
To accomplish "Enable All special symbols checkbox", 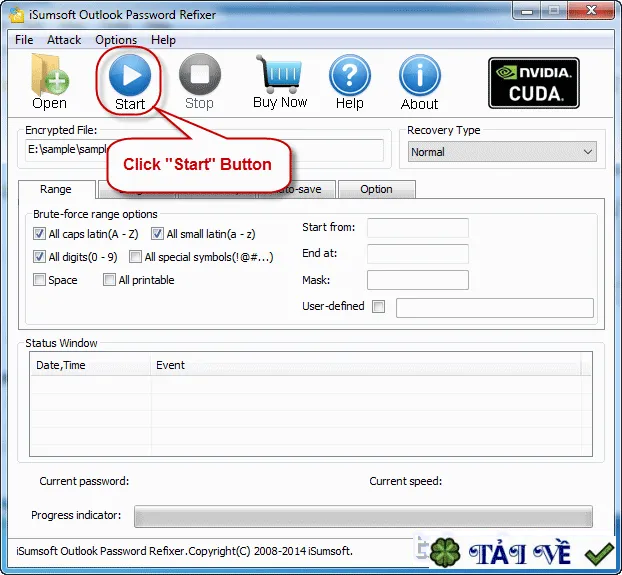I will click(135, 257).
